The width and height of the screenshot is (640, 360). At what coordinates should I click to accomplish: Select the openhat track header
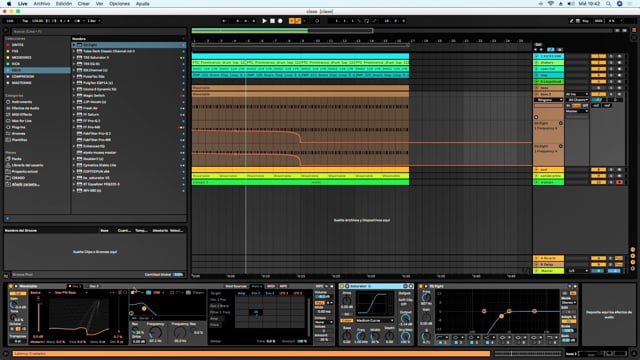point(549,69)
